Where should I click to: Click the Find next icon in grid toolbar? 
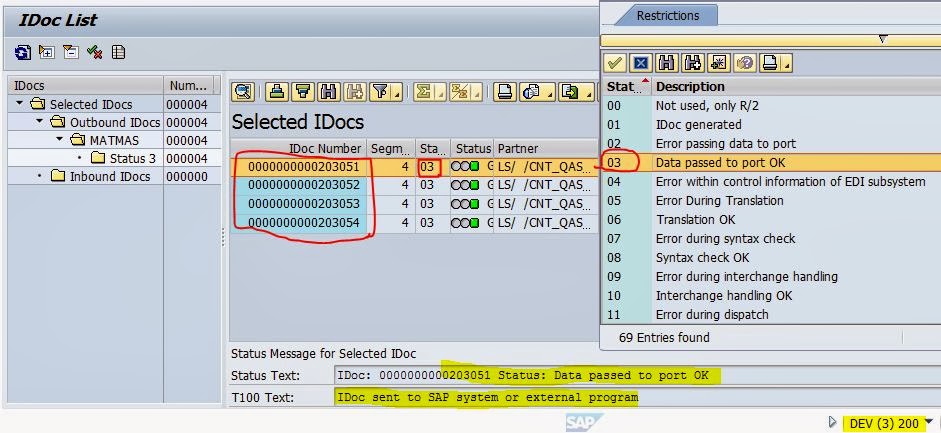point(354,92)
